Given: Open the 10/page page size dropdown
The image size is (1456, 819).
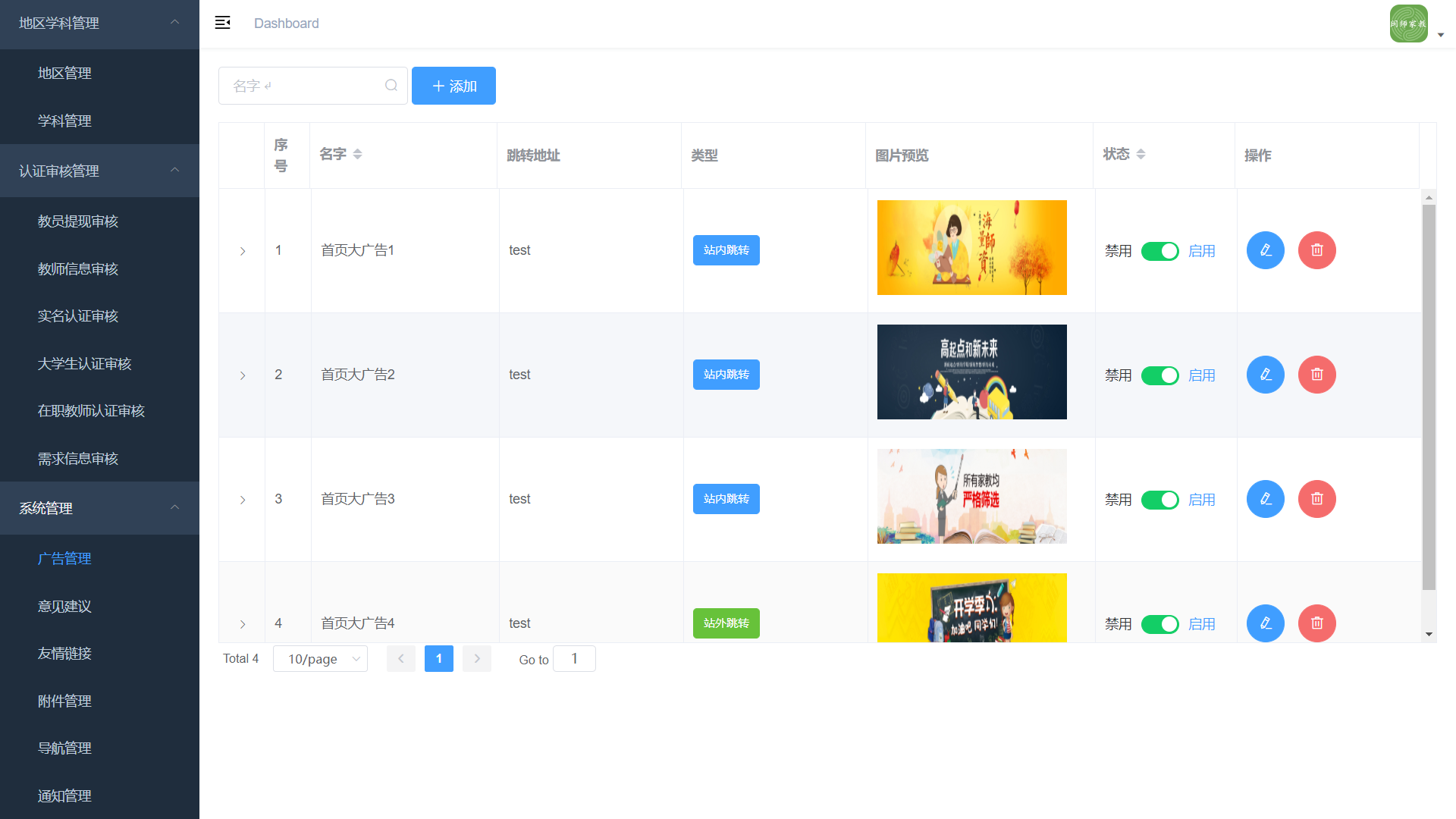Looking at the screenshot, I should point(320,659).
